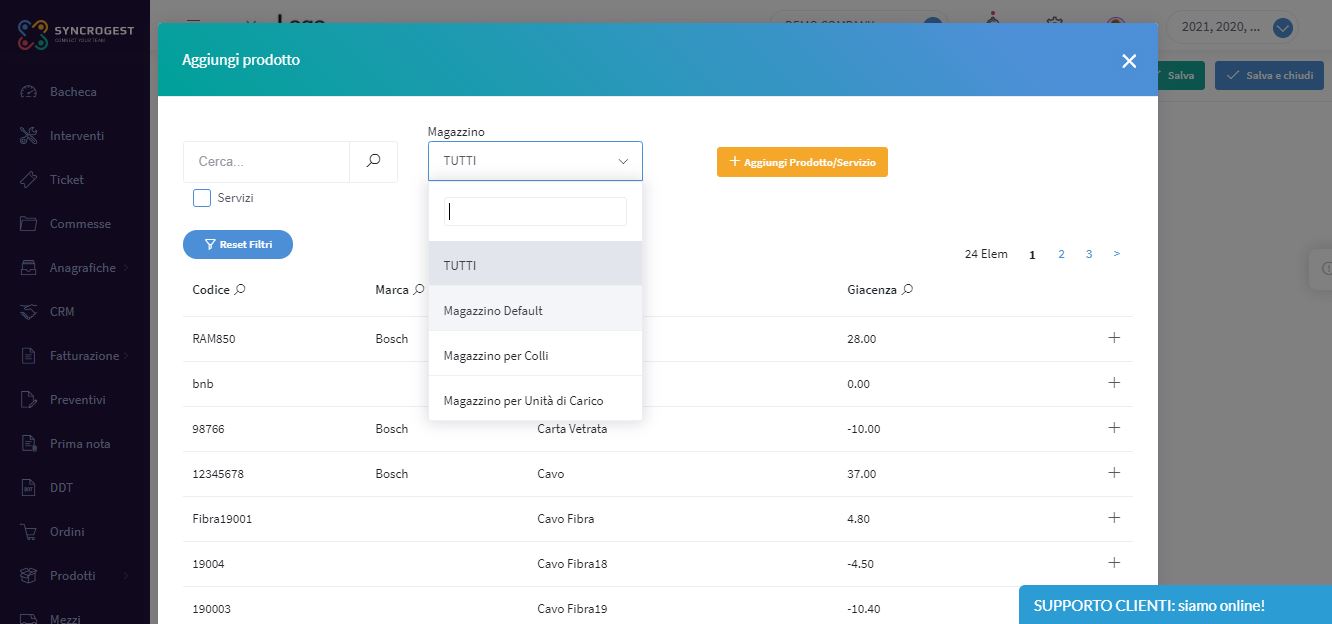The image size is (1332, 624).
Task: Open Bacheca from the sidebar
Action: click(73, 92)
